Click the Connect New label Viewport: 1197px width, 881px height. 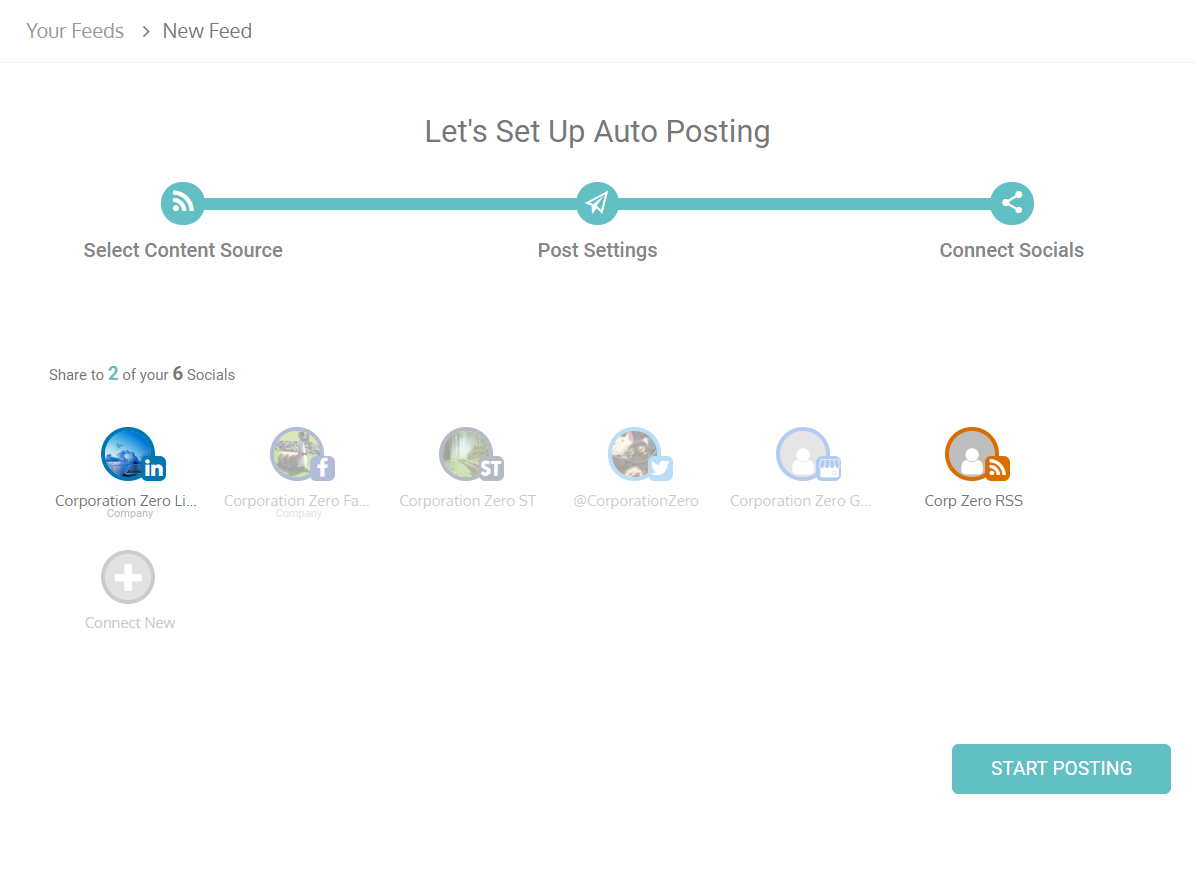[130, 623]
